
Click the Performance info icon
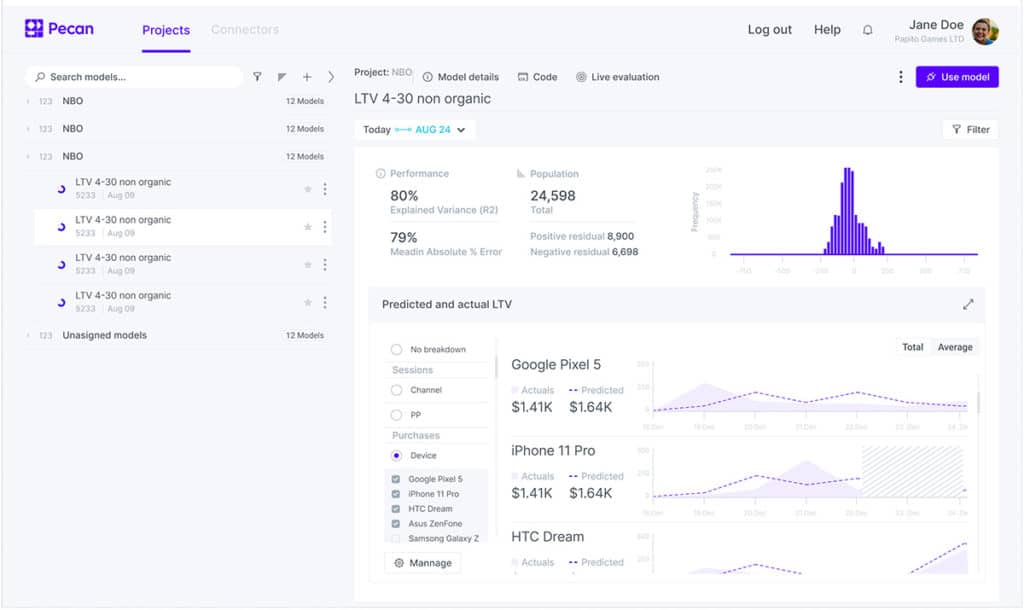point(381,174)
